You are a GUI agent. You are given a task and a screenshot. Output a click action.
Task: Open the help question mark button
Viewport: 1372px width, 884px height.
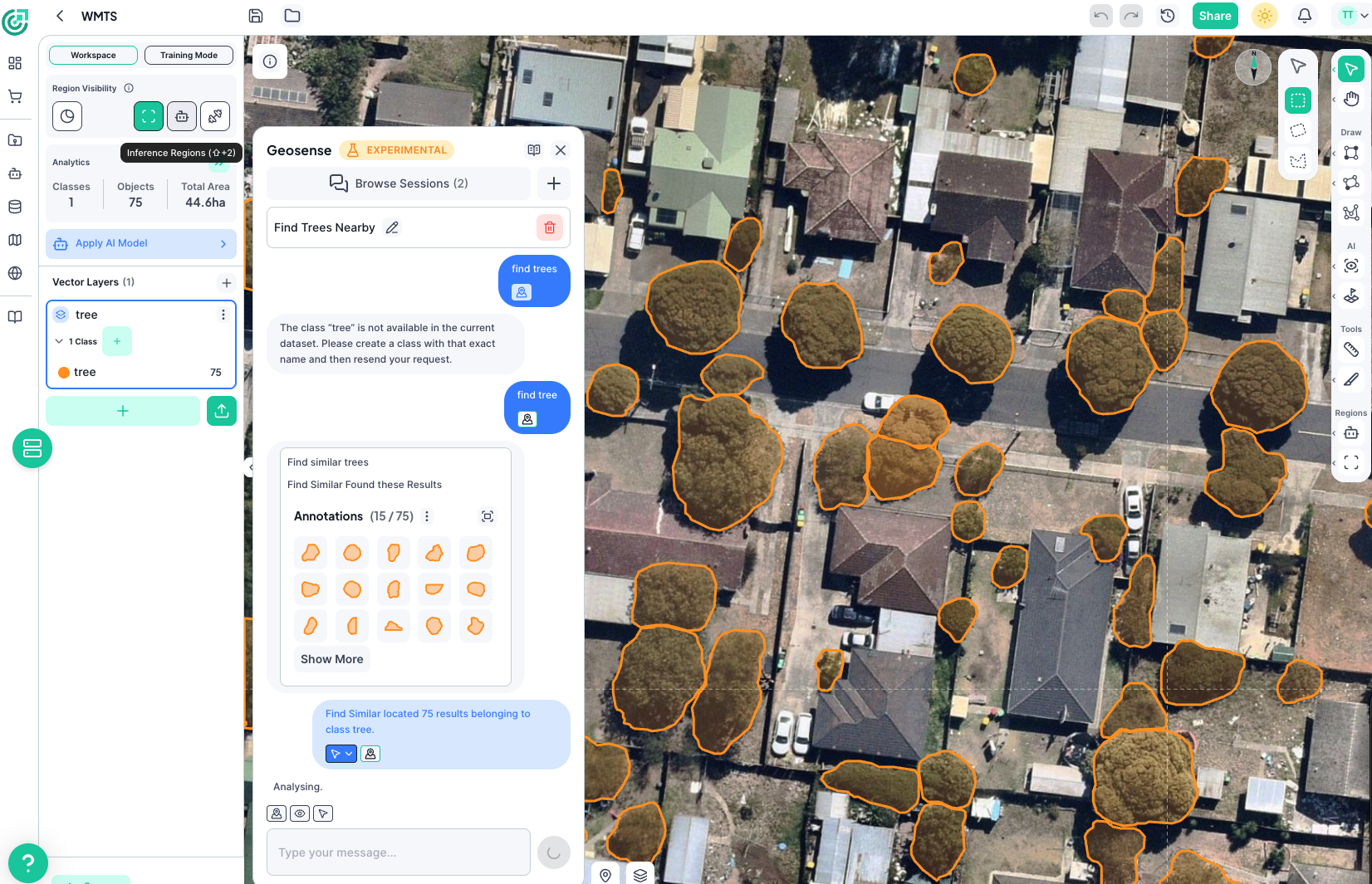pos(28,863)
